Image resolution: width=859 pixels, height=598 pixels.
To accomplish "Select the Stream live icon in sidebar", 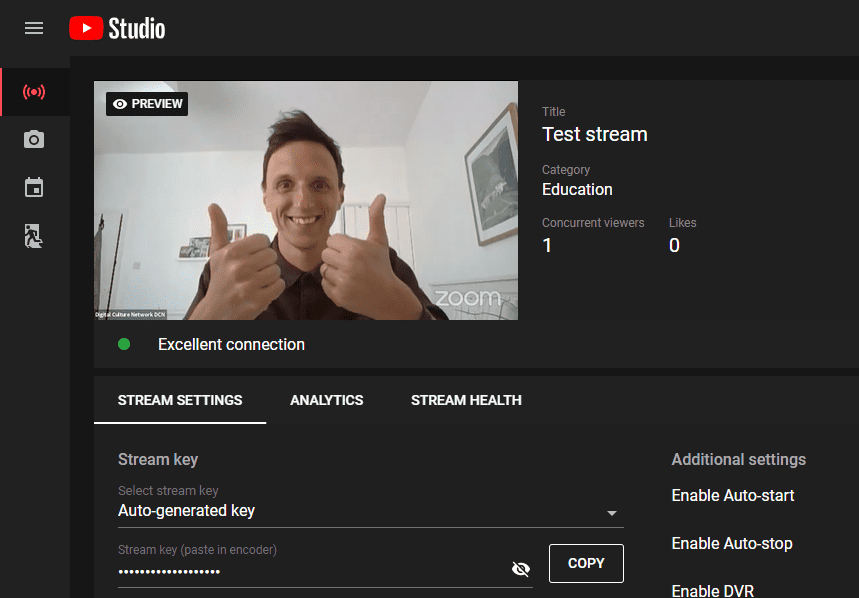I will coord(34,92).
